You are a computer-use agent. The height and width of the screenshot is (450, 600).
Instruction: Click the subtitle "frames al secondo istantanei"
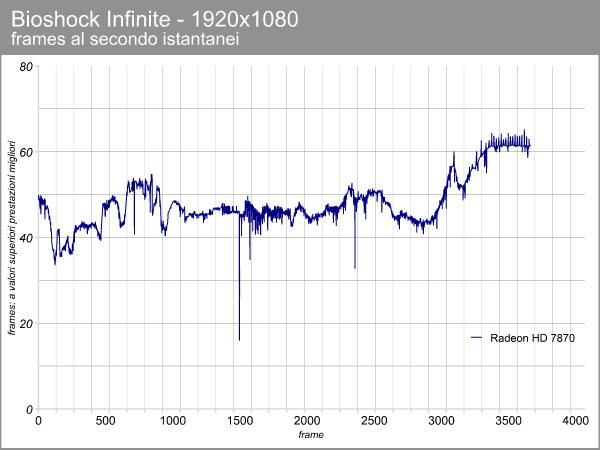tap(125, 39)
